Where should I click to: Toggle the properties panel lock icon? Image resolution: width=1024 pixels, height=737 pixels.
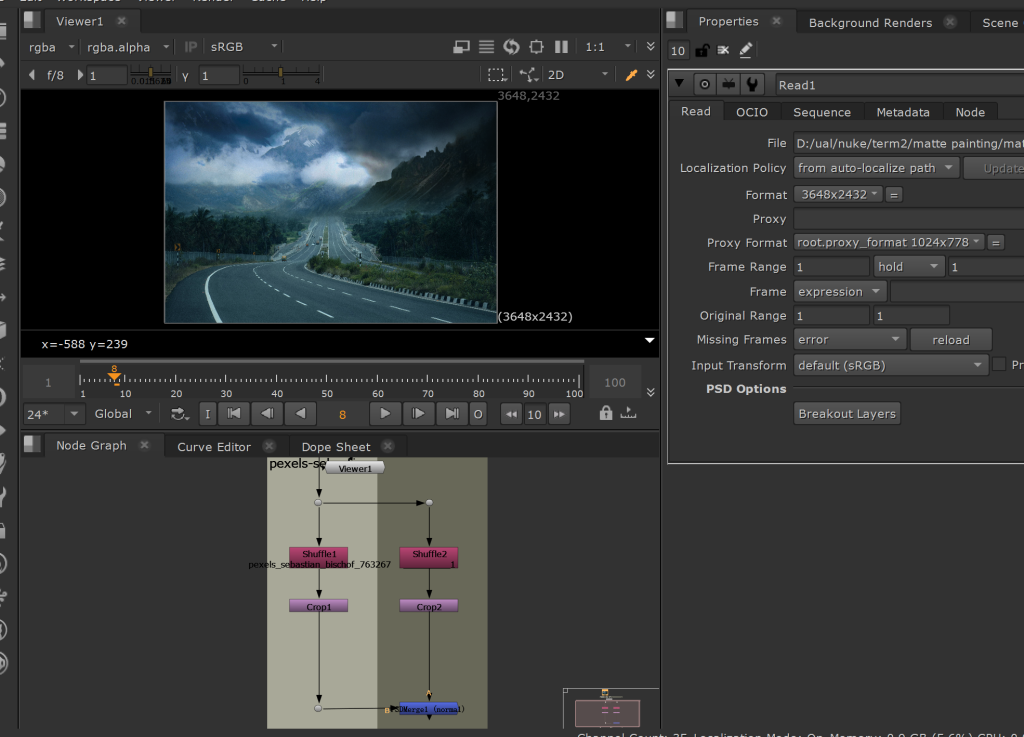click(701, 50)
